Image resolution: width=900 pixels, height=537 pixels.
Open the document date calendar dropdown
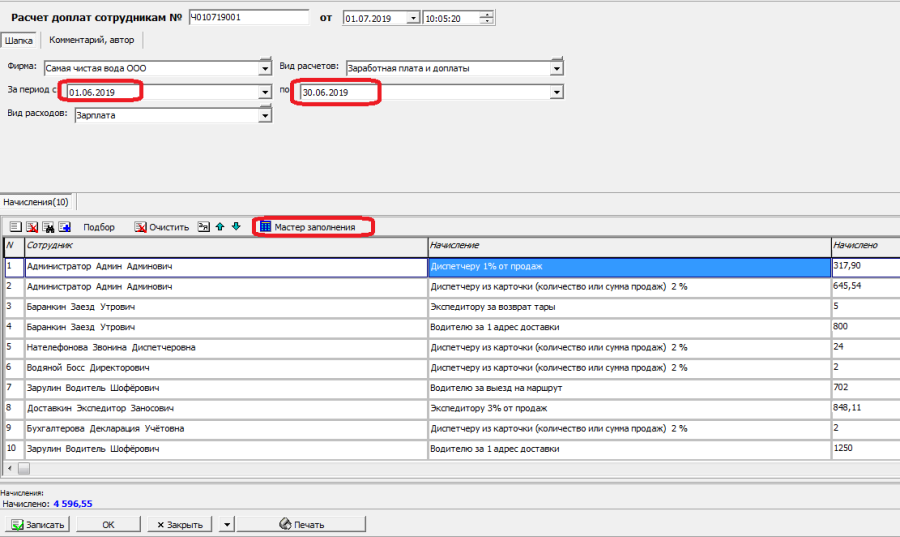click(x=413, y=19)
